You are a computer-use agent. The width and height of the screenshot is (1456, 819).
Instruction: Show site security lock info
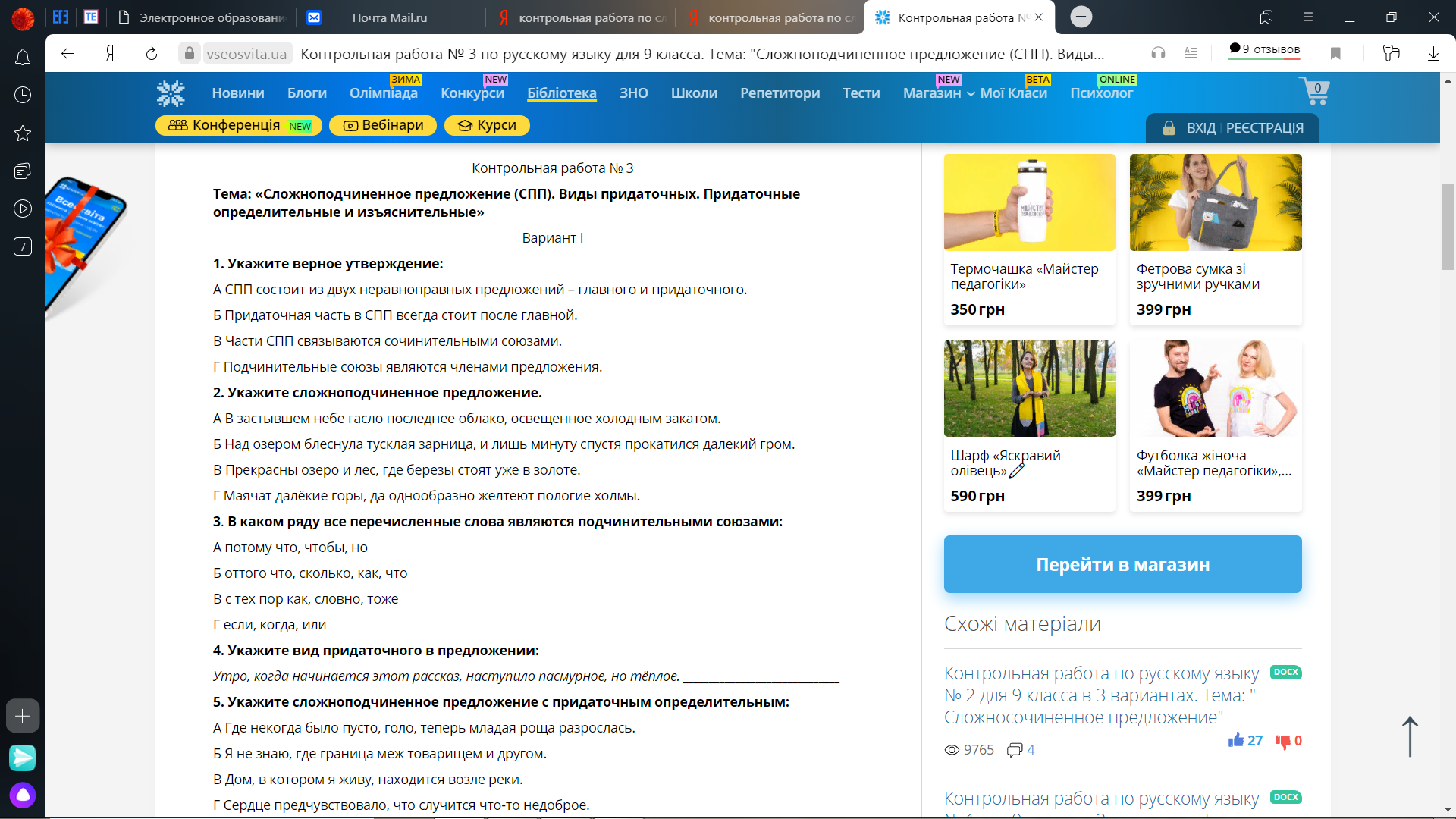click(x=190, y=53)
